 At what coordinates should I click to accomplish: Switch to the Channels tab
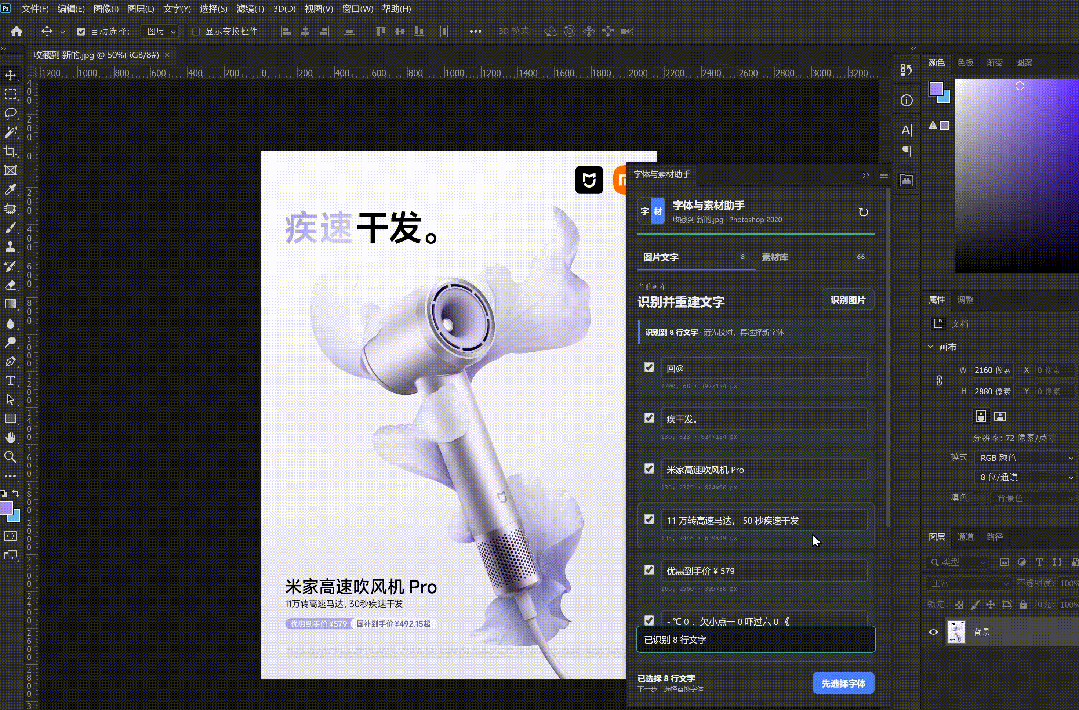tap(965, 537)
